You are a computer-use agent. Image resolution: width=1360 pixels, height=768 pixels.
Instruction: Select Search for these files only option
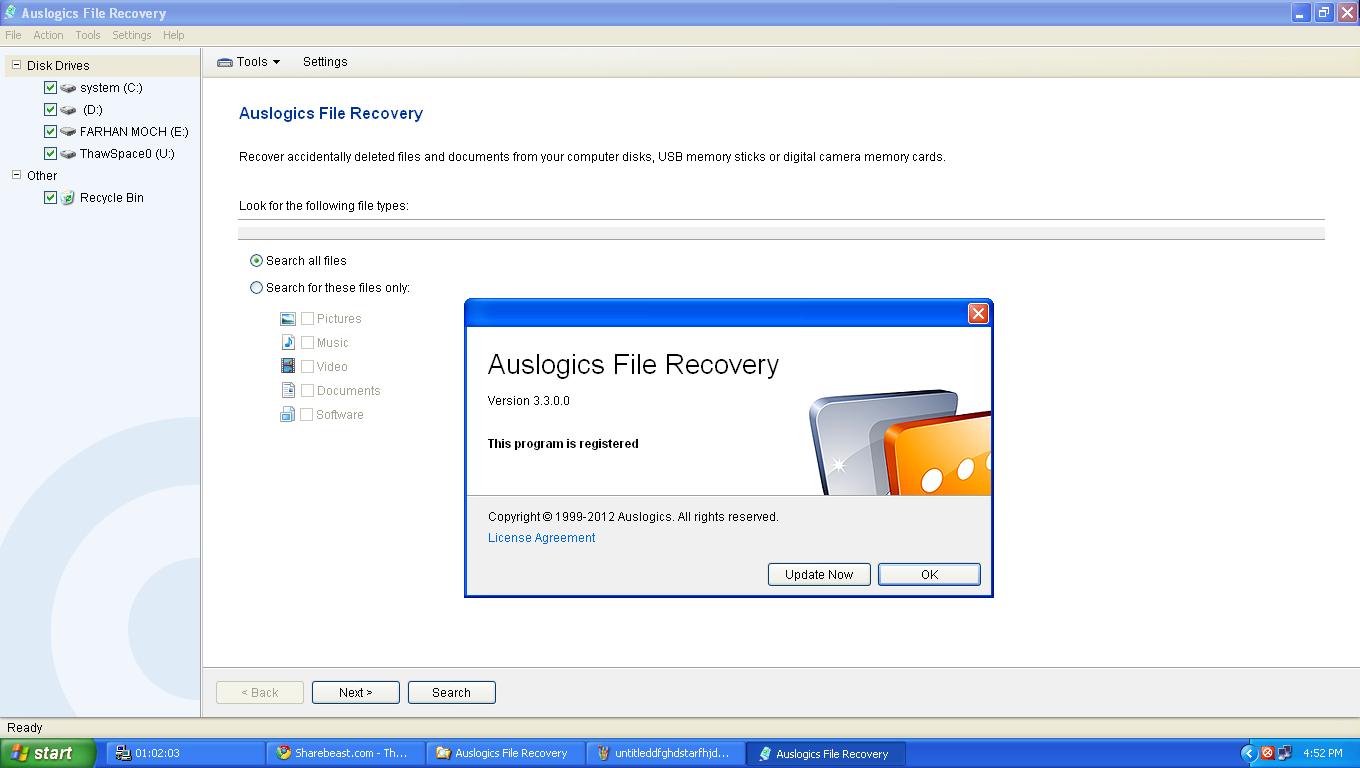click(256, 288)
